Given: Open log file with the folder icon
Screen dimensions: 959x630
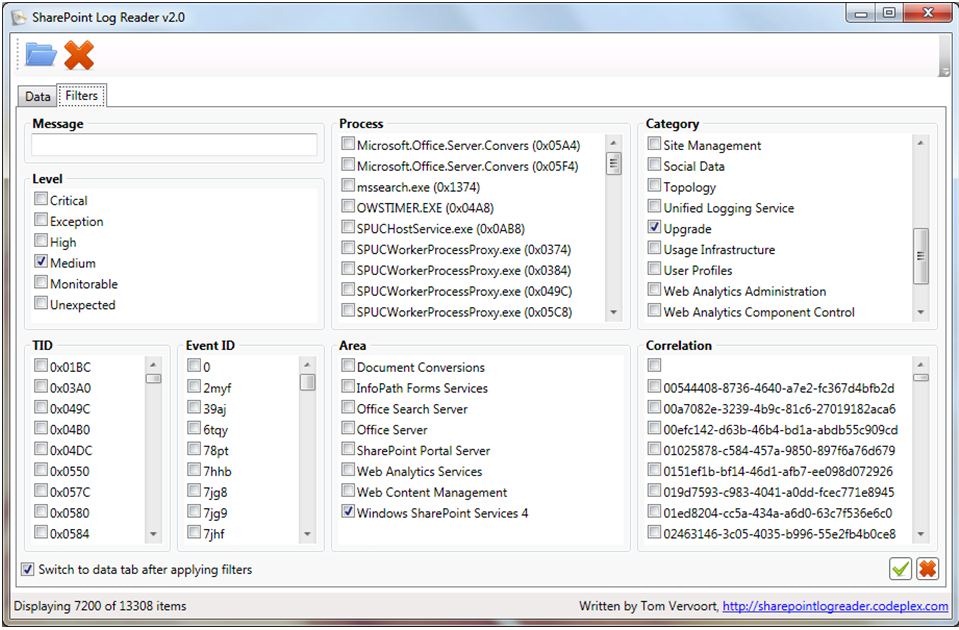Looking at the screenshot, I should (41, 56).
